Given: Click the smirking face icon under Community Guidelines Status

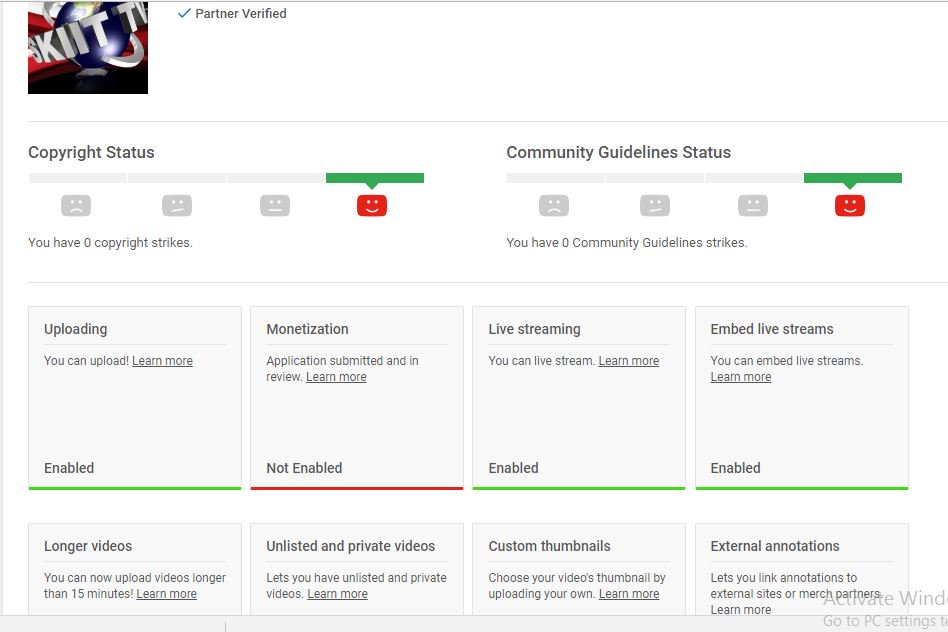Looking at the screenshot, I should coord(655,206).
